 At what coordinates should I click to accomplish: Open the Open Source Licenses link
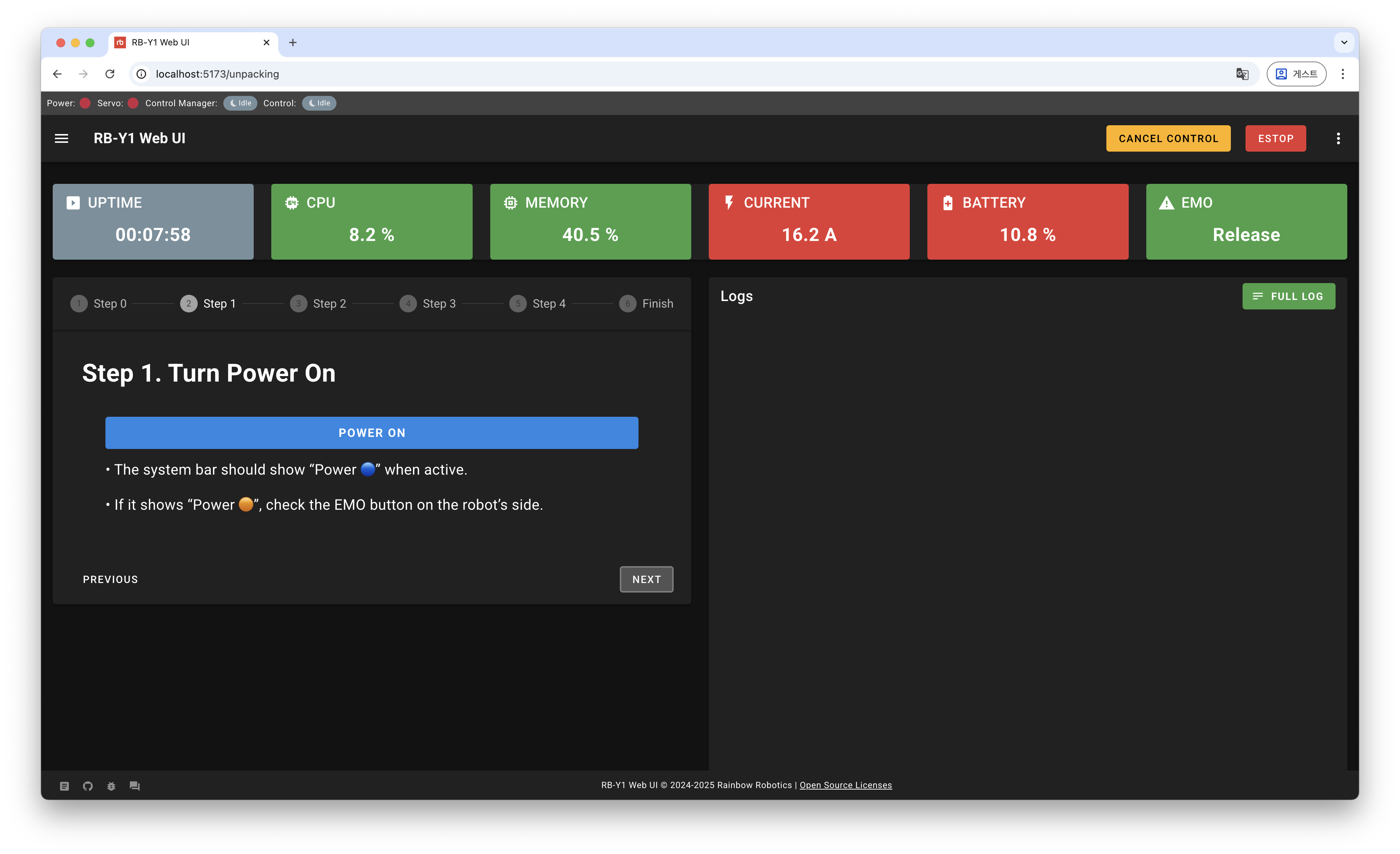(x=845, y=785)
